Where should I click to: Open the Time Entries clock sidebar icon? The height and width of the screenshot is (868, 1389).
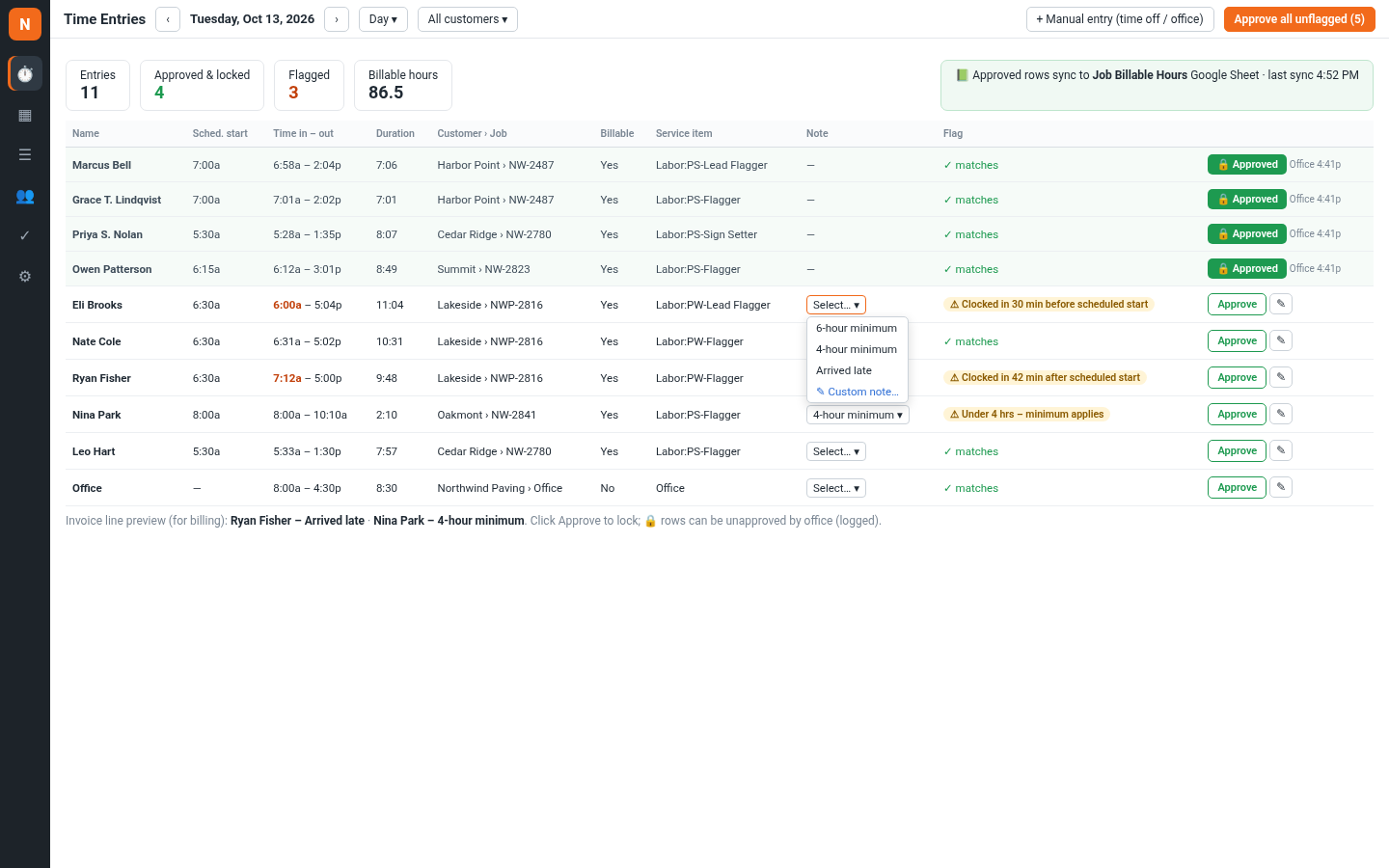[25, 73]
